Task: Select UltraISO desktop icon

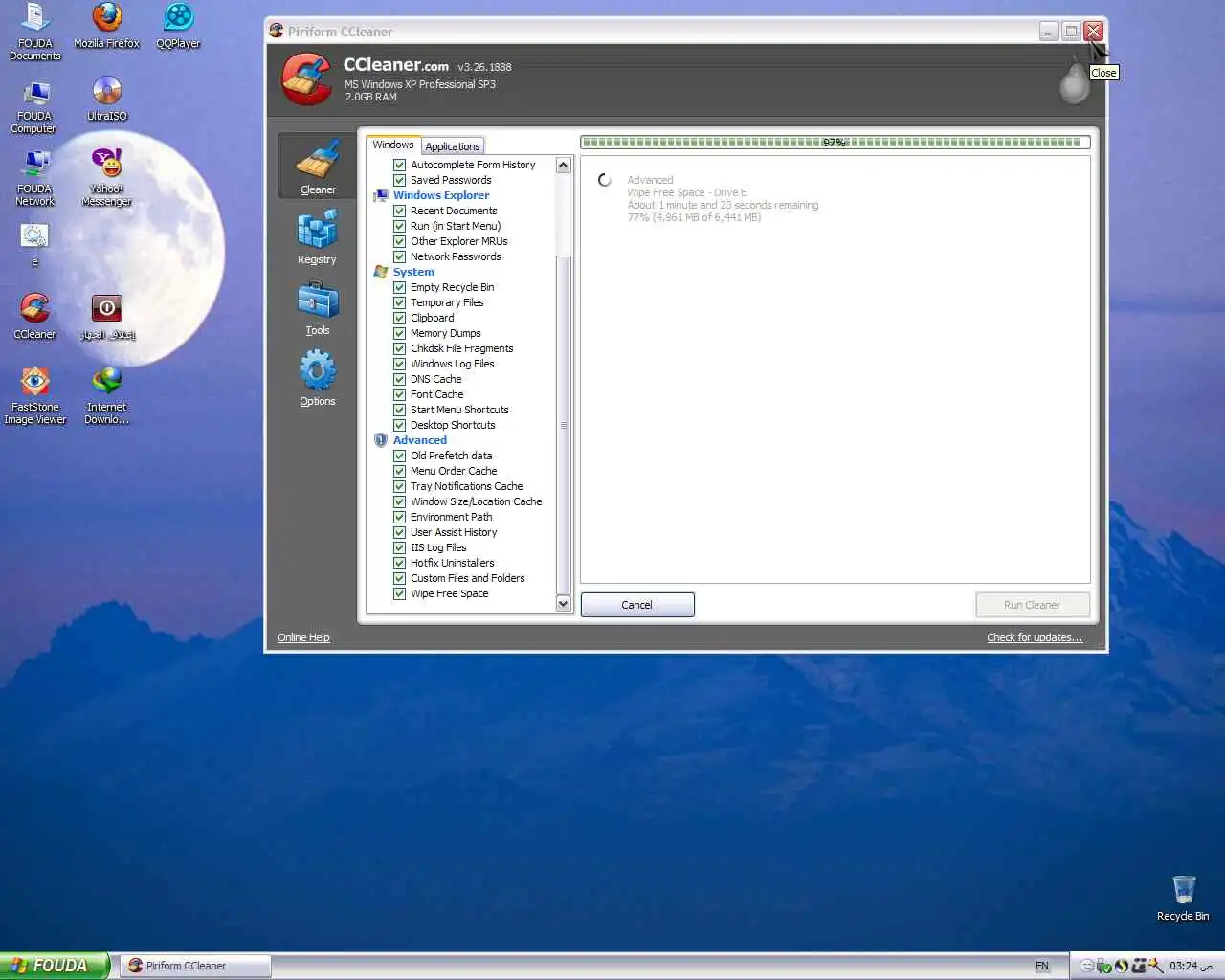Action: coord(107,100)
